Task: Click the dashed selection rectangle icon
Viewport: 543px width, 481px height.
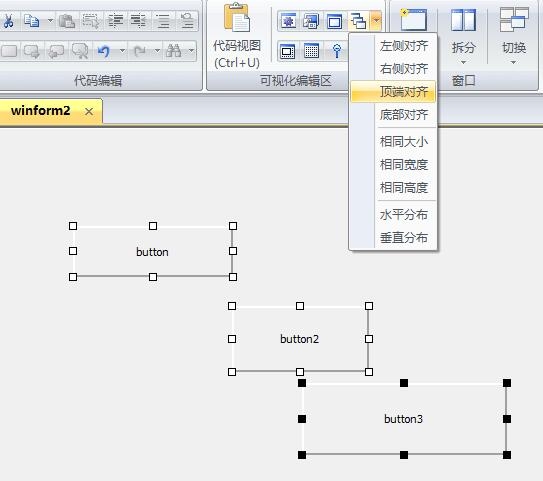Action: pos(91,21)
